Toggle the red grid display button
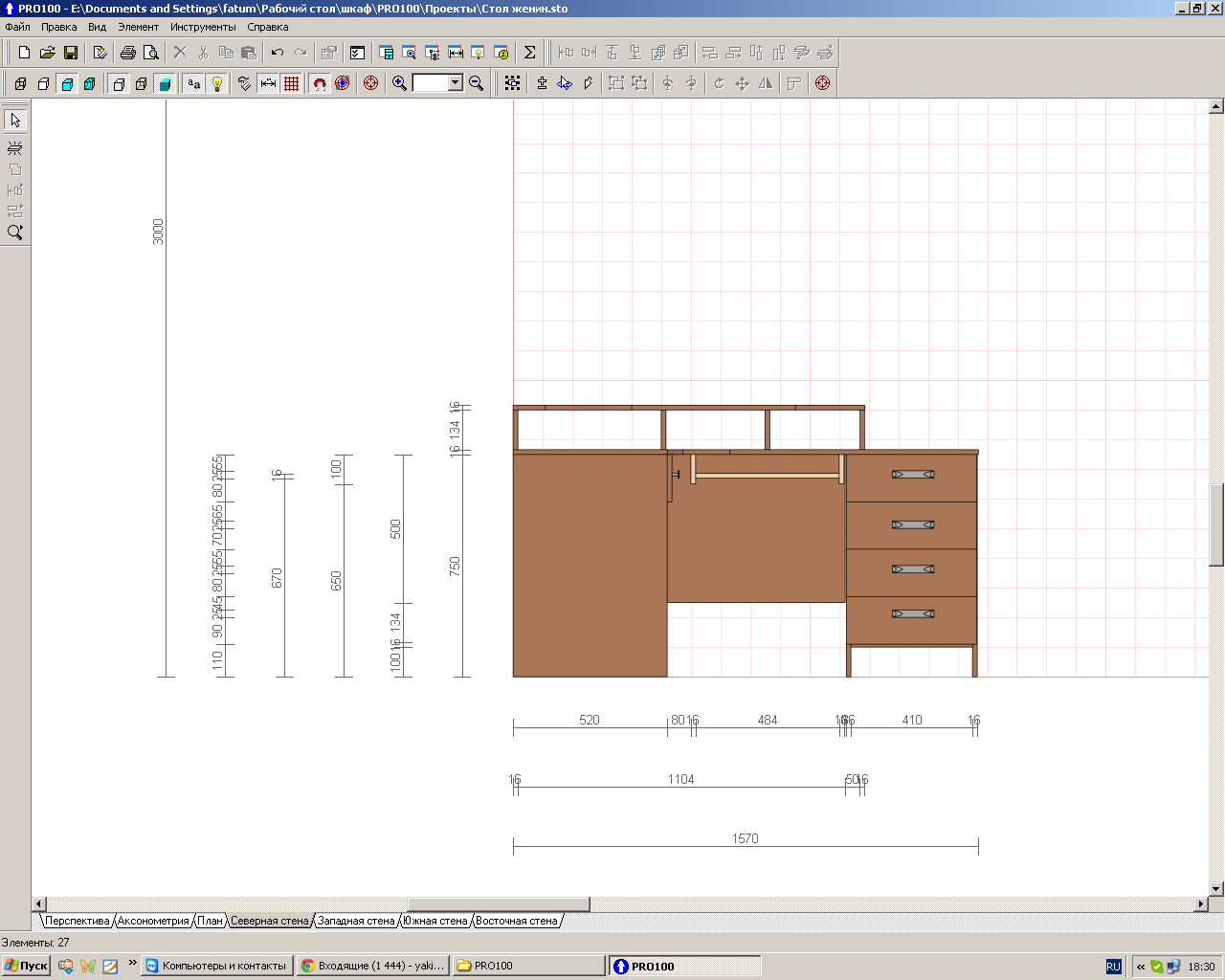Viewport: 1225px width, 980px height. [292, 83]
